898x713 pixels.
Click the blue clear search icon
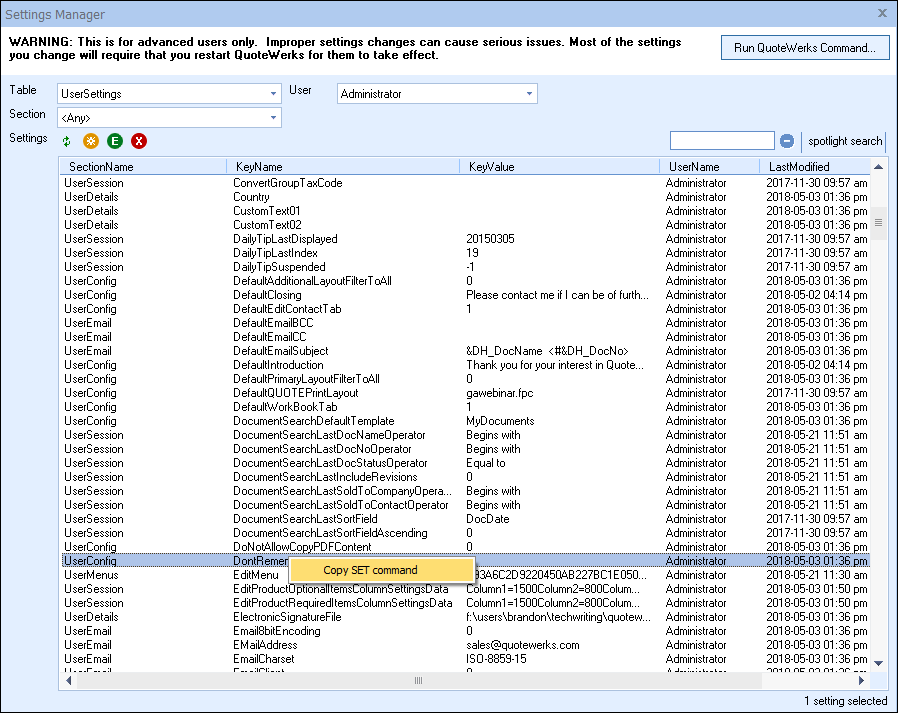pos(787,142)
